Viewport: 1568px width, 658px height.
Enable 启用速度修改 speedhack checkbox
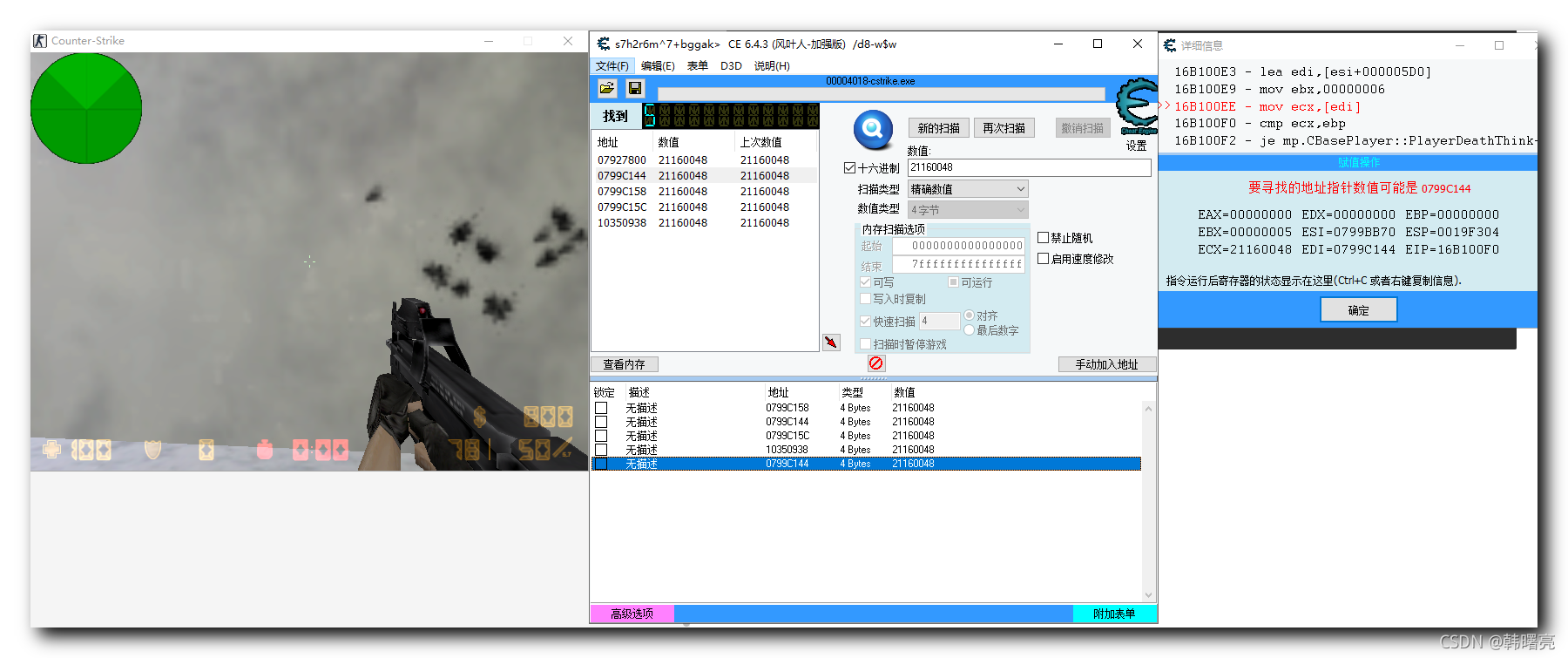pyautogui.click(x=1043, y=258)
